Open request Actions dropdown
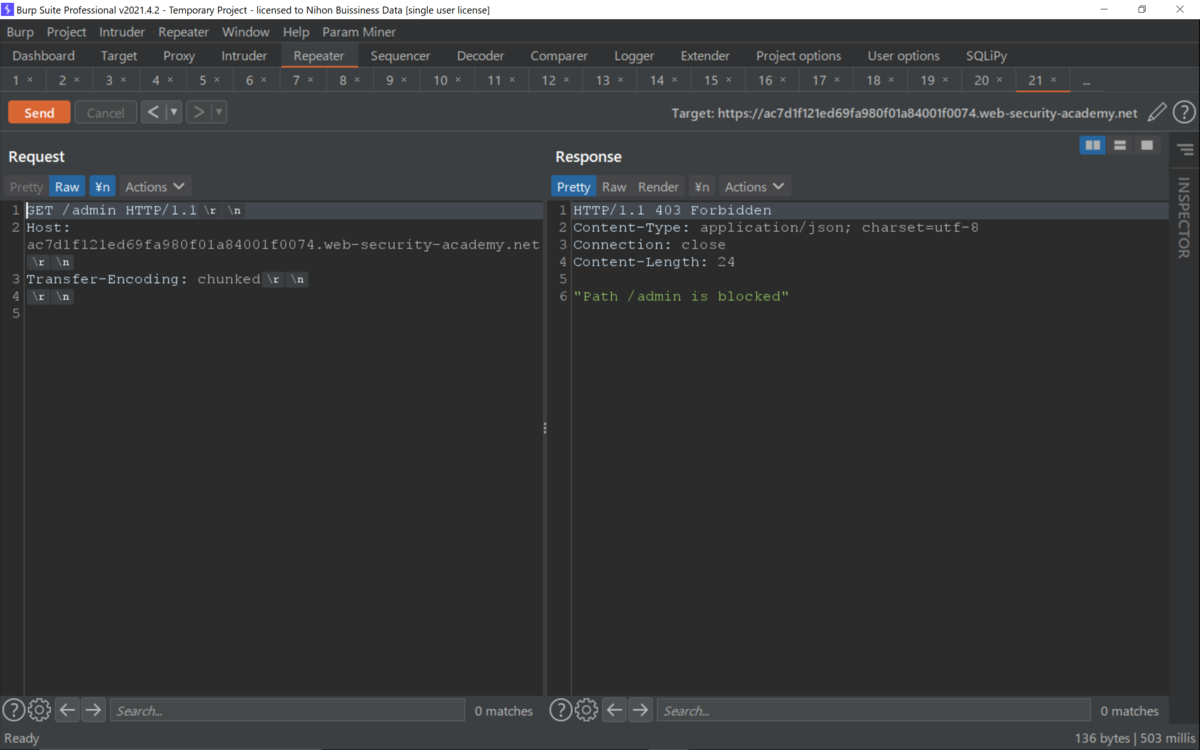 pos(155,186)
